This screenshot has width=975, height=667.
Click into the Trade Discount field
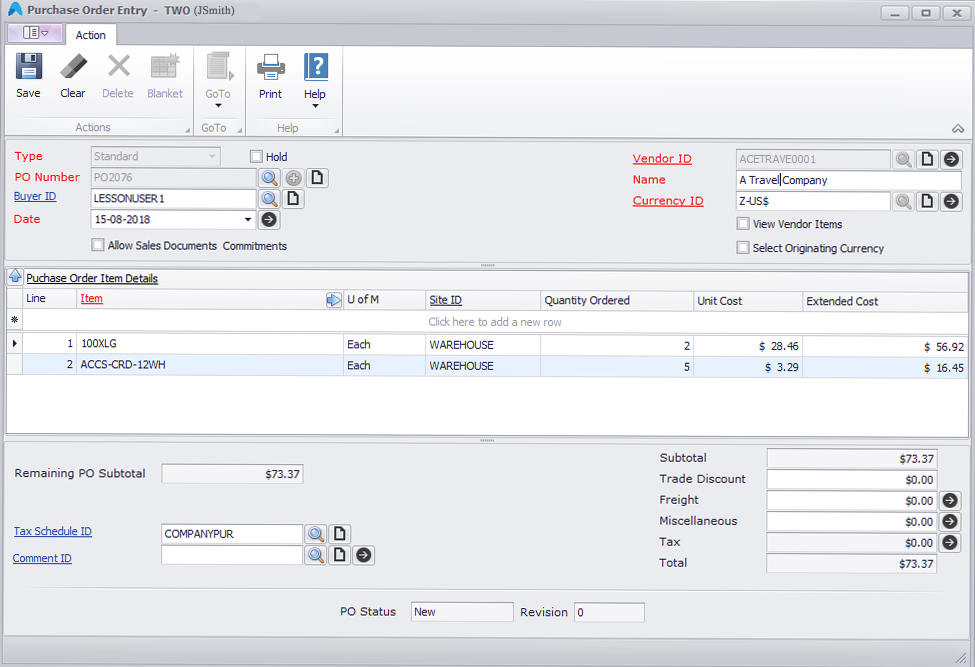[x=852, y=480]
